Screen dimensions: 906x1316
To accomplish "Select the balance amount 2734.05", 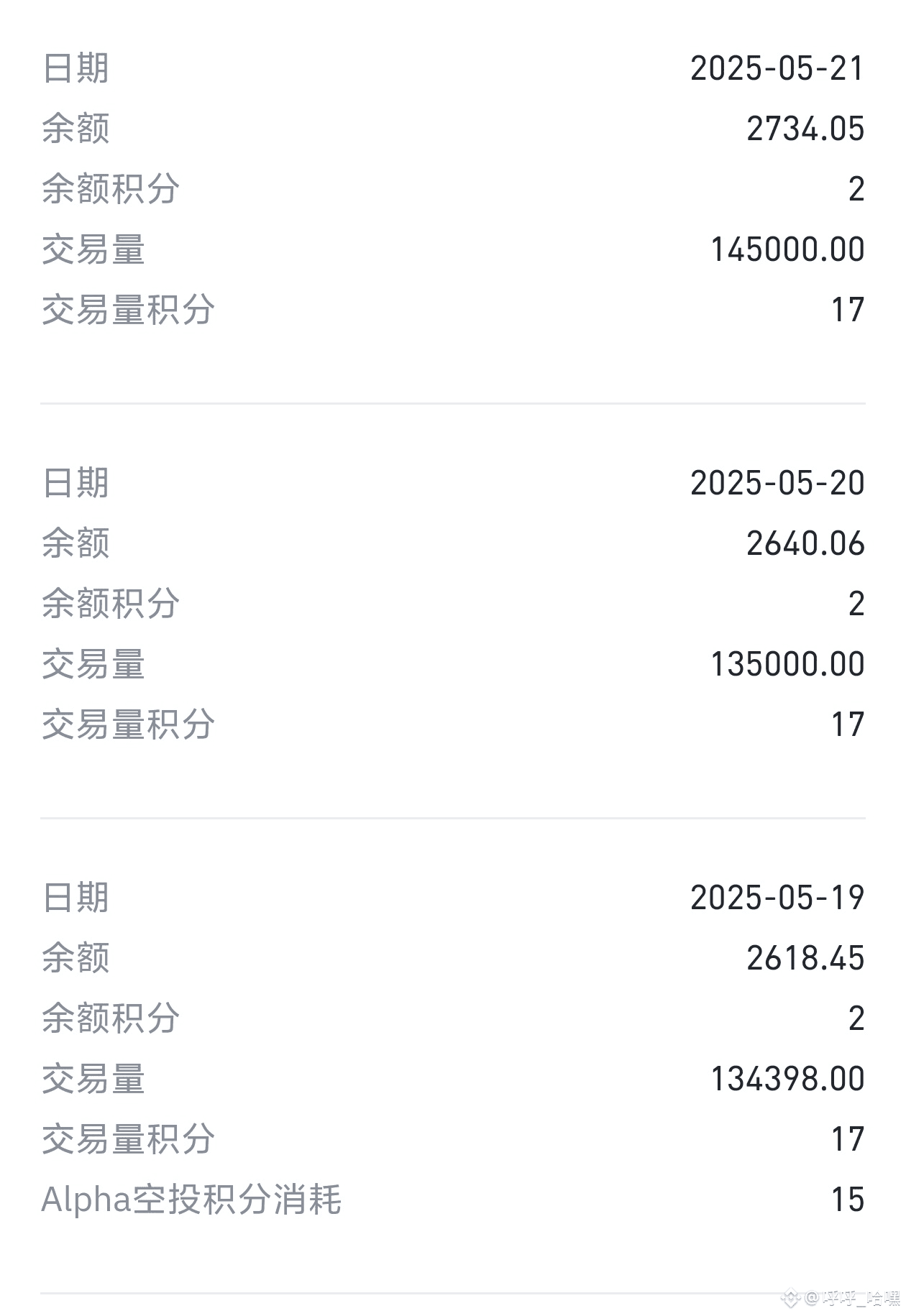I will (x=805, y=129).
